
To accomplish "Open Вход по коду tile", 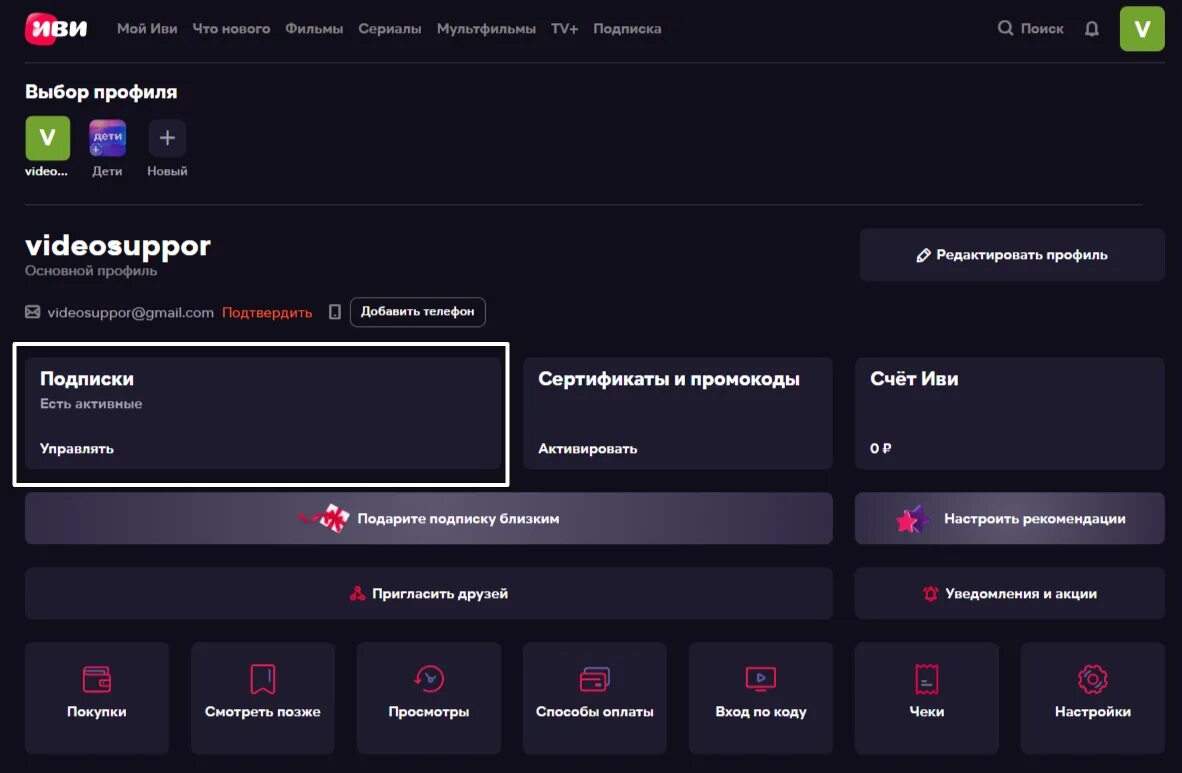I will coord(761,698).
